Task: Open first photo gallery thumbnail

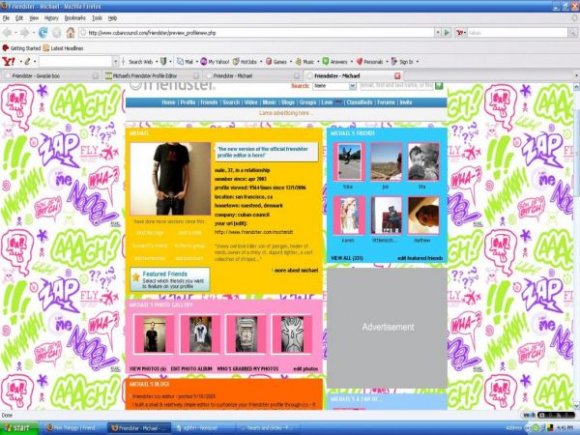Action: point(154,334)
